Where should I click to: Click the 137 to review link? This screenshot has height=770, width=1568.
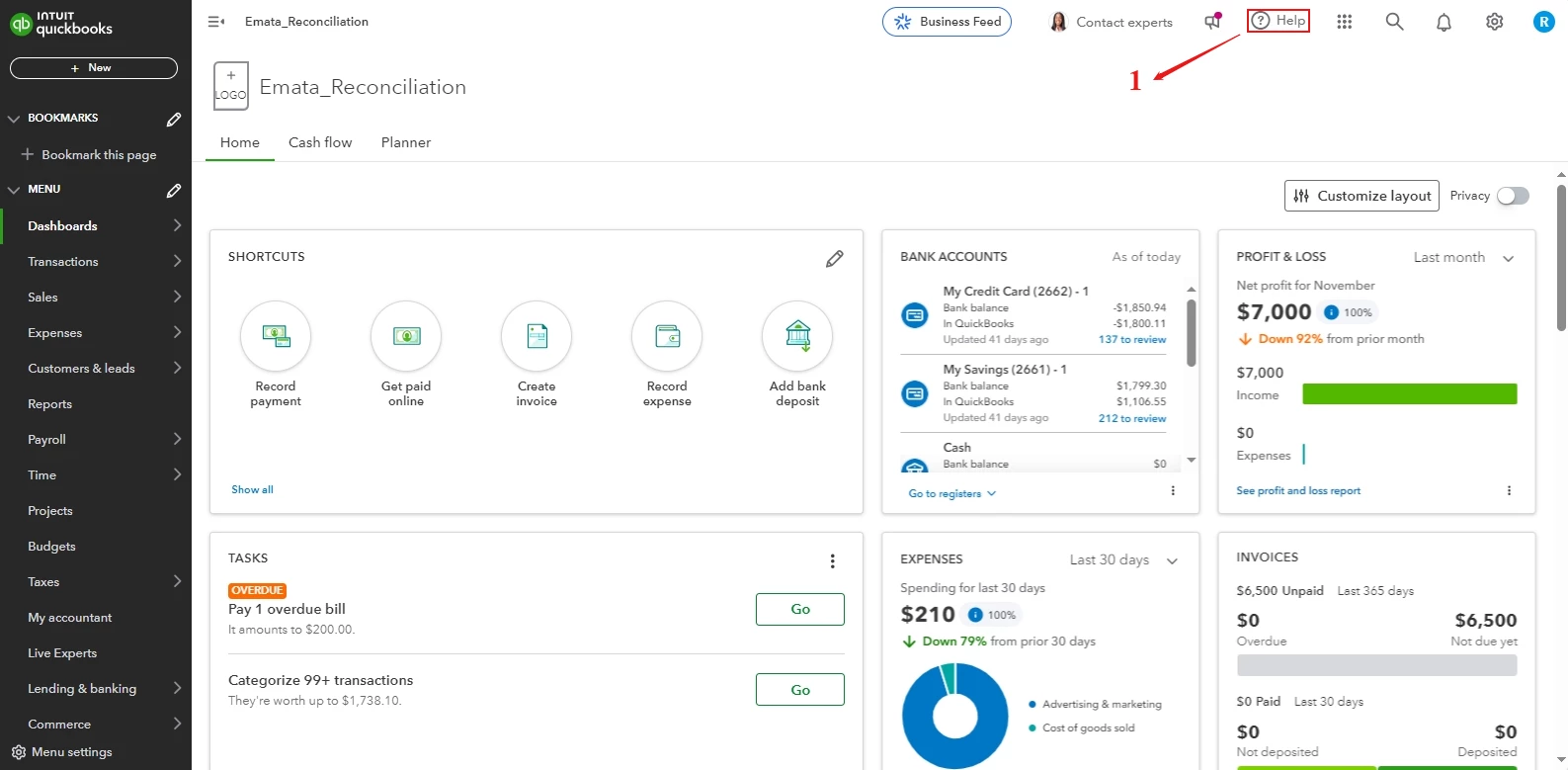click(1132, 340)
